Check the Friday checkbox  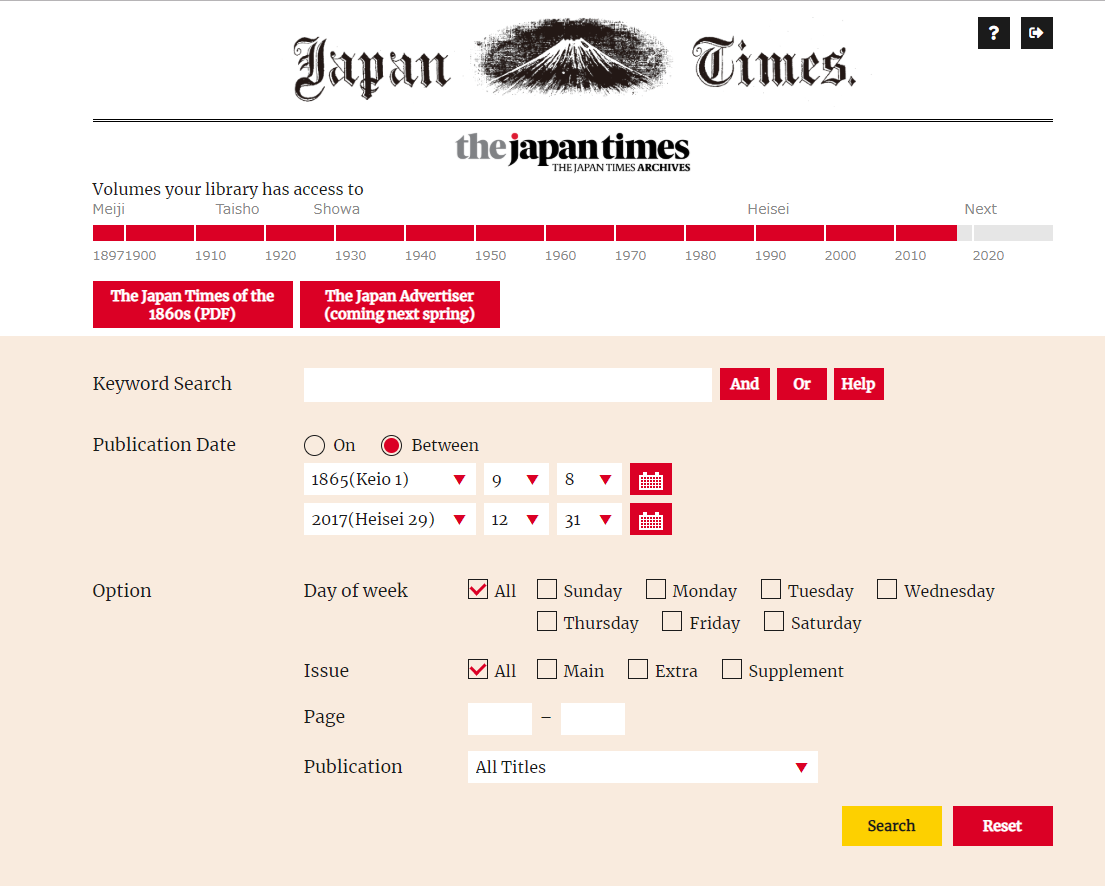[672, 622]
